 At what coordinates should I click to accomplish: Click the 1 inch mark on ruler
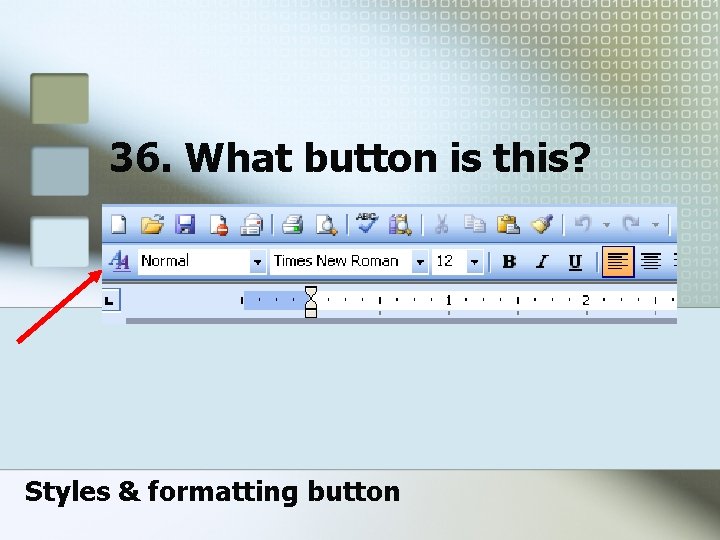click(x=449, y=300)
